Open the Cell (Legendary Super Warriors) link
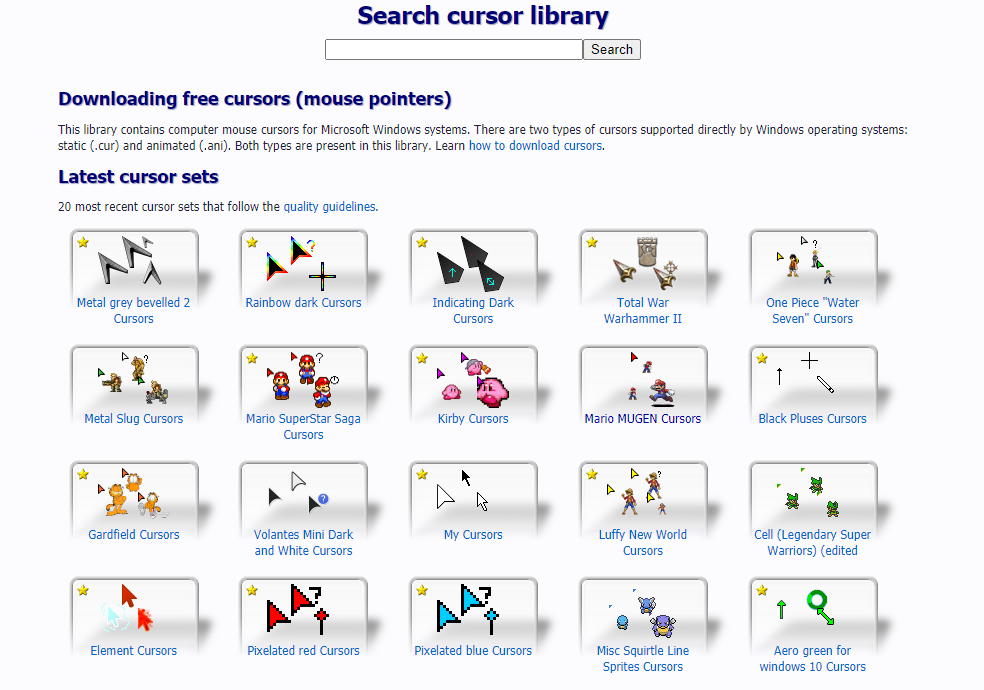984x690 pixels. tap(812, 543)
